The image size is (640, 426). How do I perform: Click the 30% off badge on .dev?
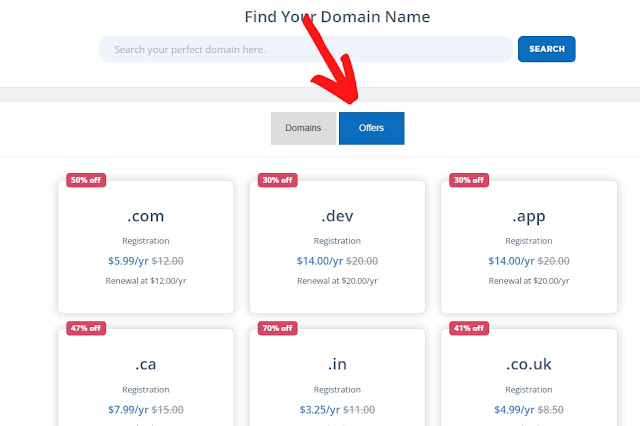pyautogui.click(x=278, y=180)
